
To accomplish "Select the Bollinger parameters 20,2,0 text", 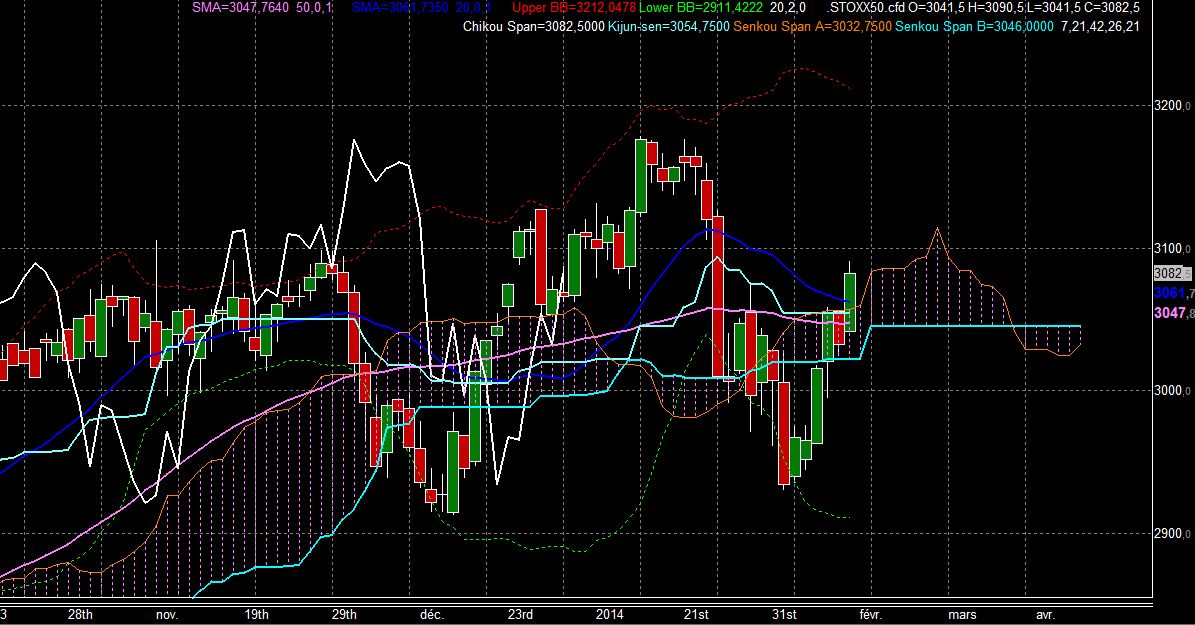I will click(x=788, y=8).
